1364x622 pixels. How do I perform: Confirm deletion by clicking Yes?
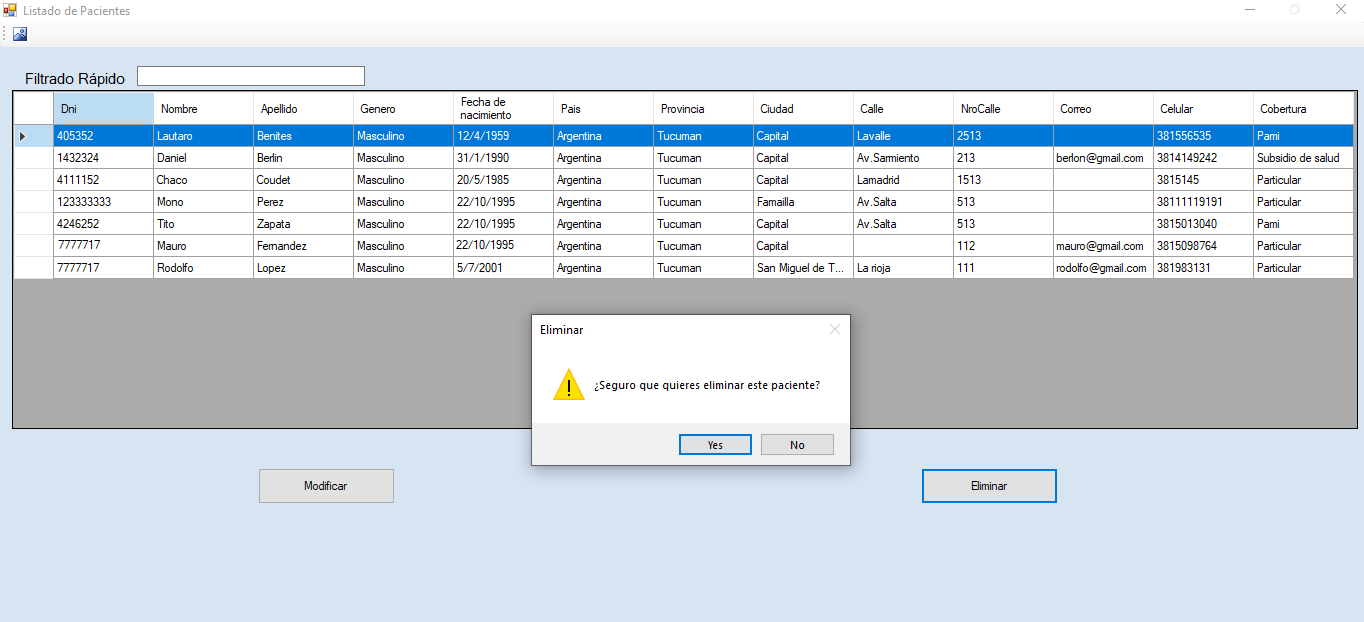click(x=715, y=445)
